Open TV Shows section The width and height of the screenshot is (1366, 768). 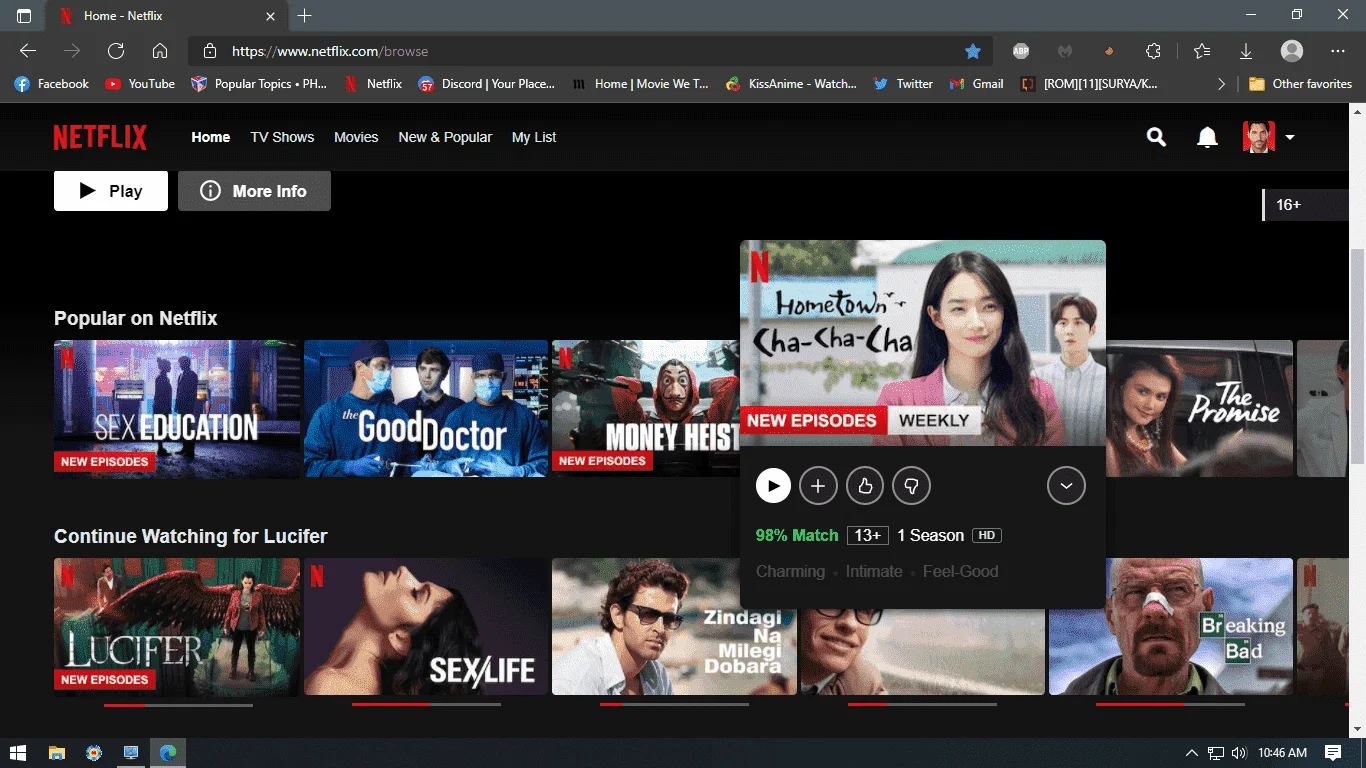click(x=282, y=137)
